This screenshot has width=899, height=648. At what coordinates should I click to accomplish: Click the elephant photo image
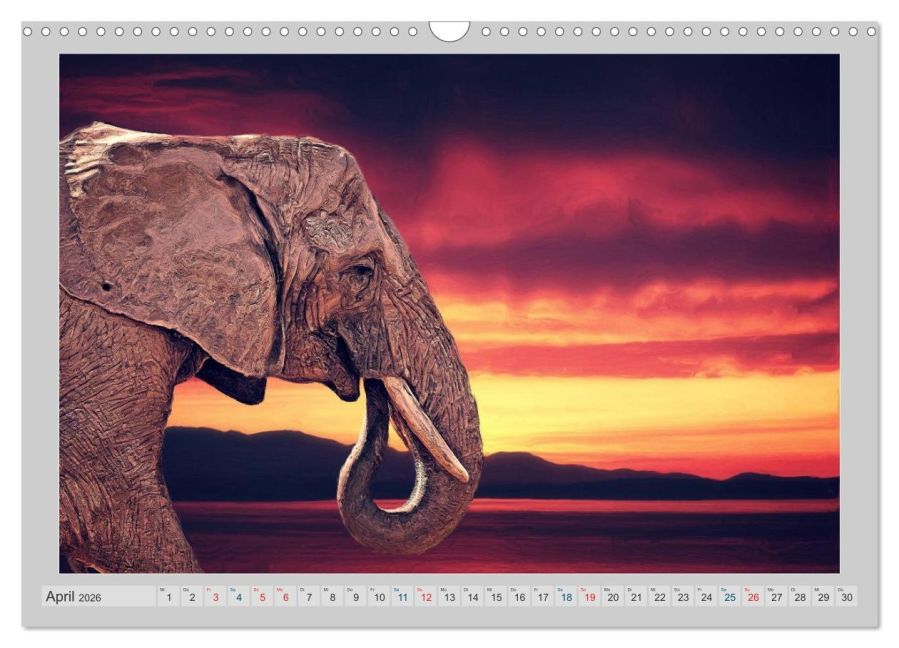pos(449,314)
